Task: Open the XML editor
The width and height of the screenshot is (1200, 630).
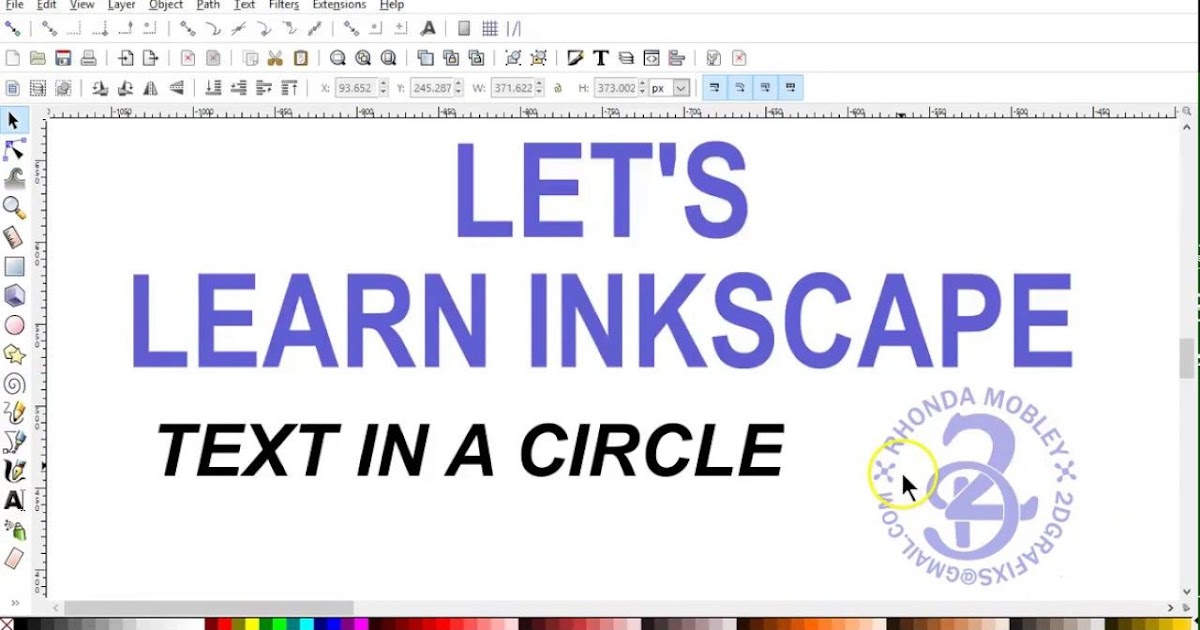Action: [x=651, y=58]
